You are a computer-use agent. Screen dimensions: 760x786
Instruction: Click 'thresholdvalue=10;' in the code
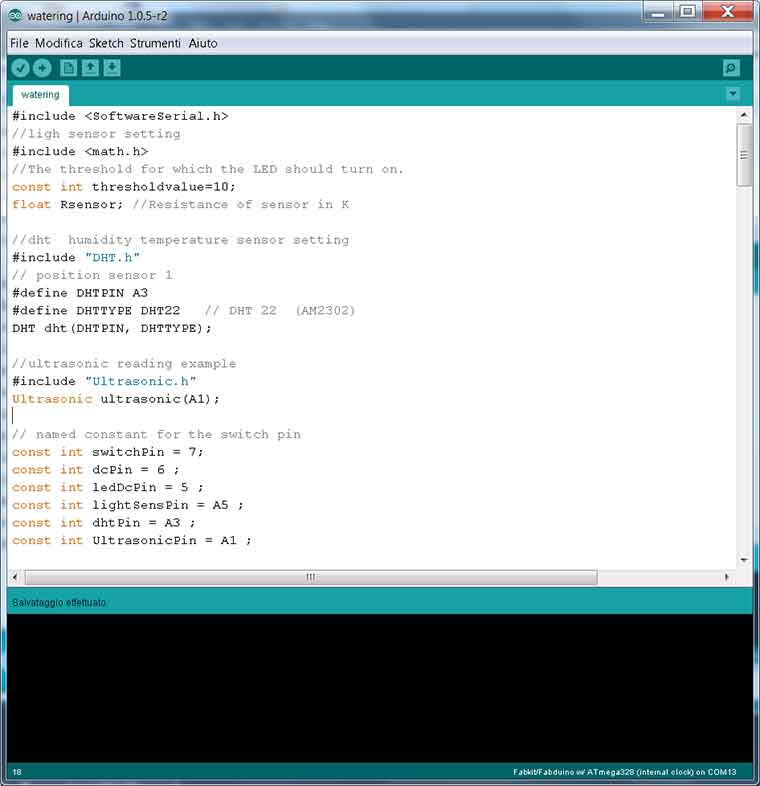(x=164, y=187)
